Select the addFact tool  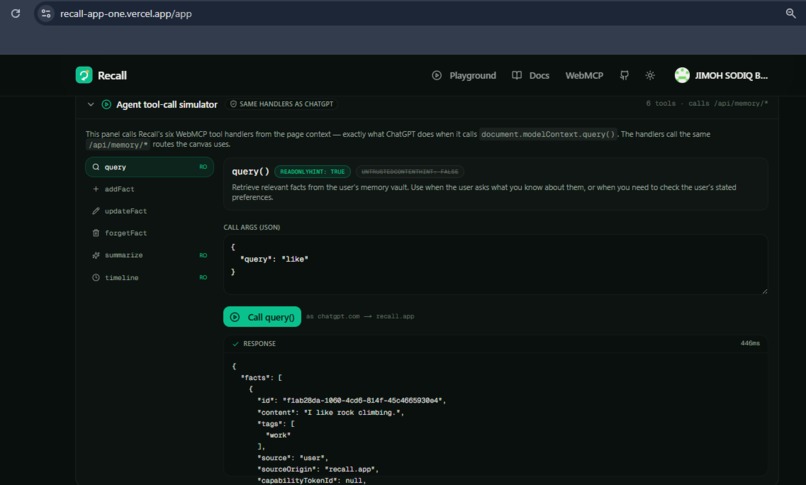point(149,189)
